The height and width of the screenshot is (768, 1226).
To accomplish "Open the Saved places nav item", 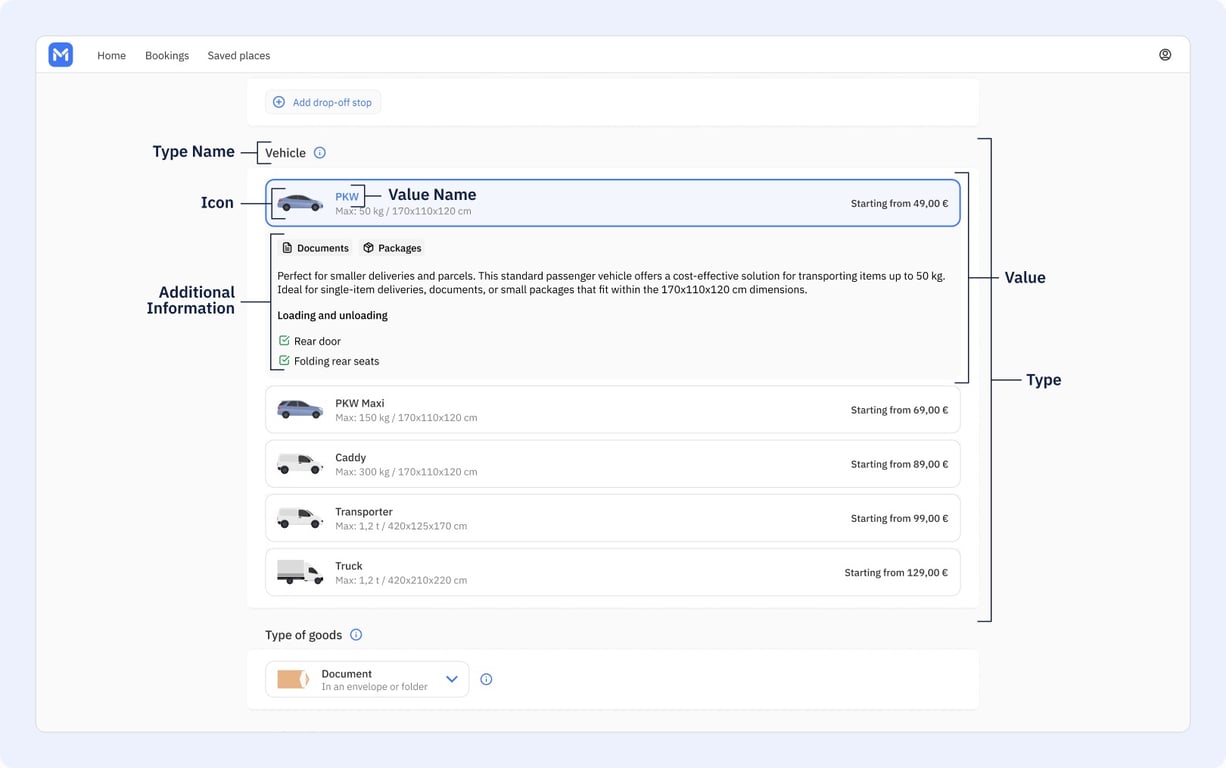I will pyautogui.click(x=239, y=55).
